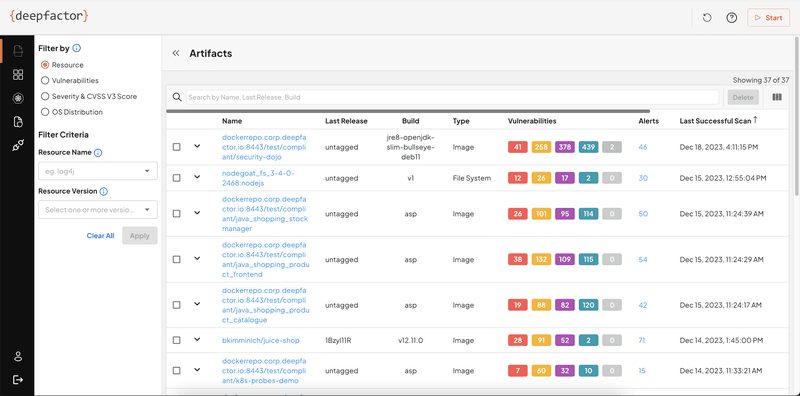Click the Start button

point(768,18)
